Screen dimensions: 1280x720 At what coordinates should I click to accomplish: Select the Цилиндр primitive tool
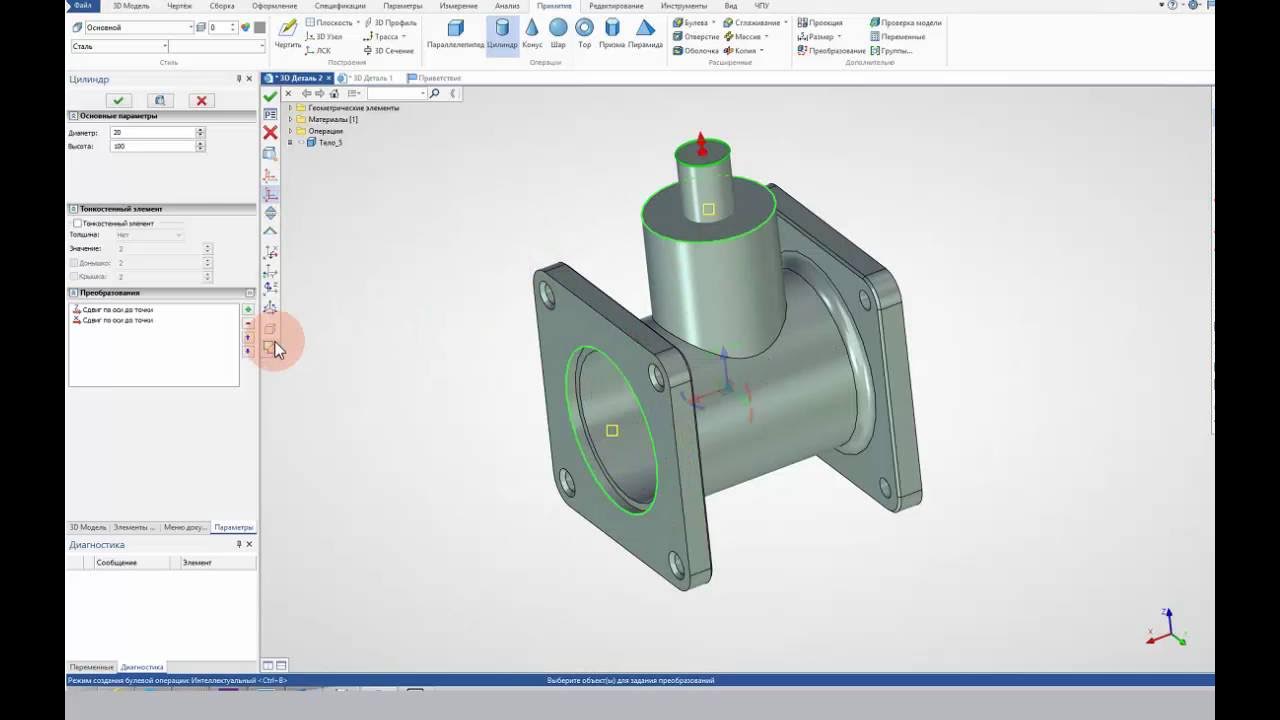(502, 34)
